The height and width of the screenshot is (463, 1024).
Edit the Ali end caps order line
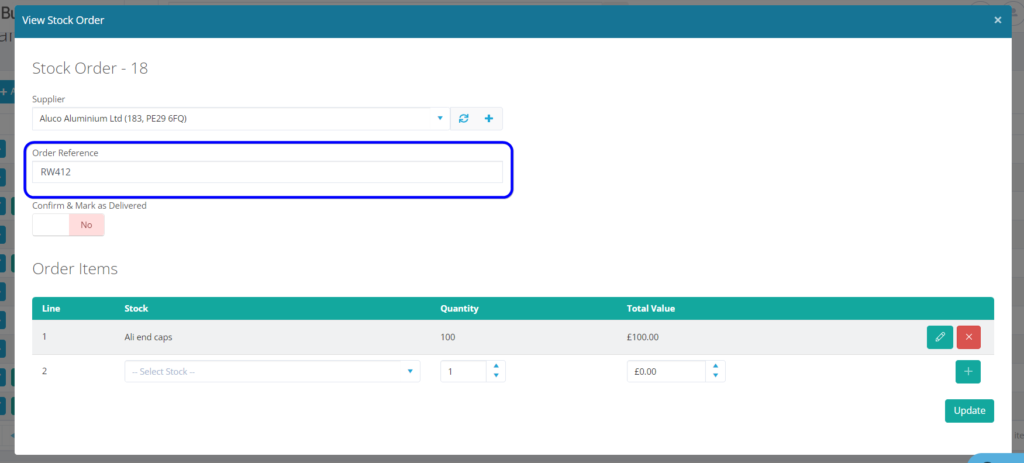pos(939,337)
